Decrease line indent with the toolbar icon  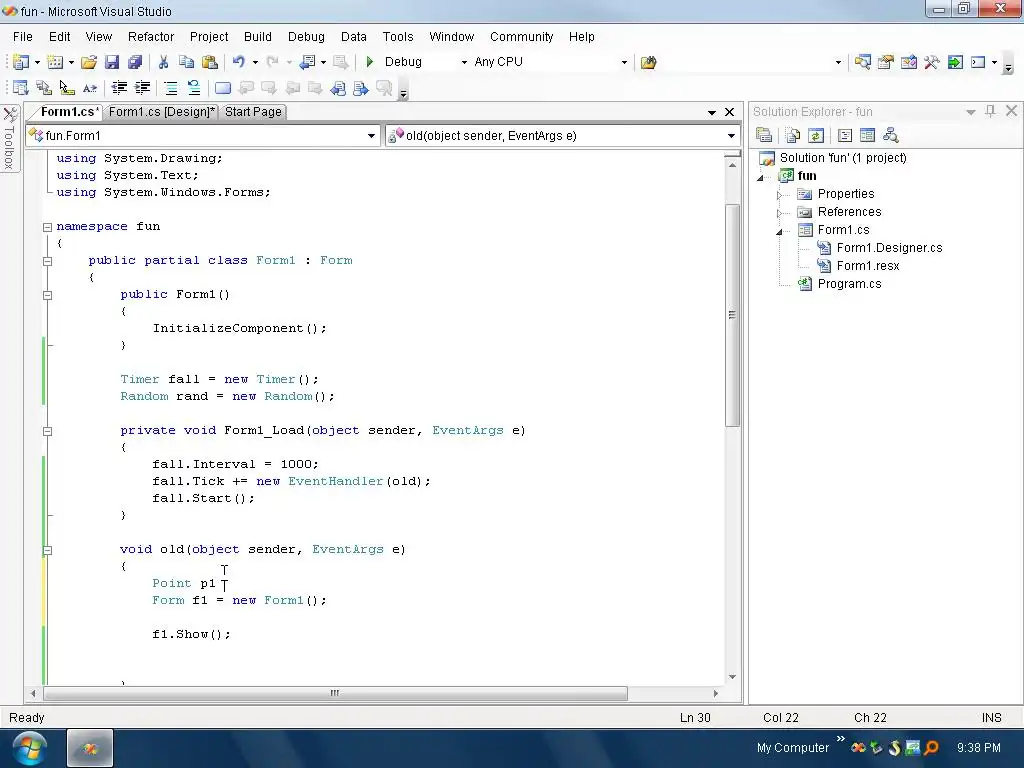click(x=119, y=88)
